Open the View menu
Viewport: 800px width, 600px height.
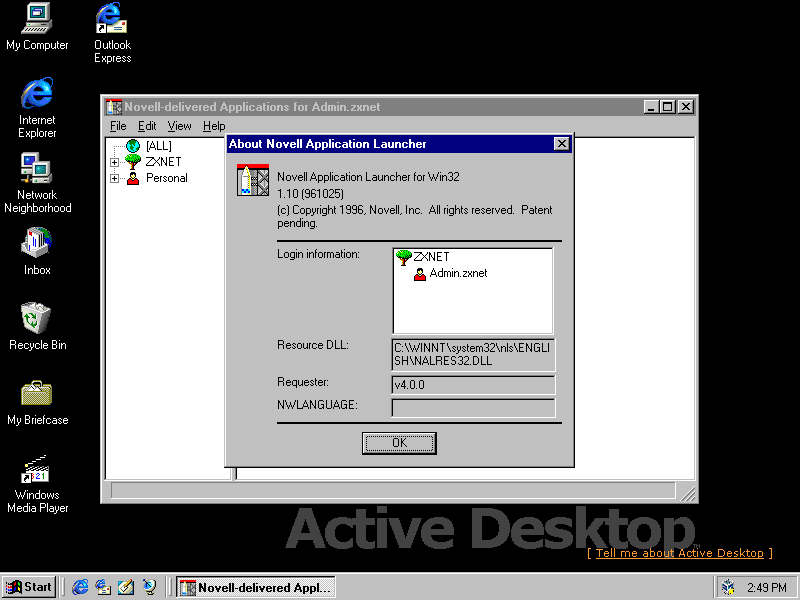[180, 126]
